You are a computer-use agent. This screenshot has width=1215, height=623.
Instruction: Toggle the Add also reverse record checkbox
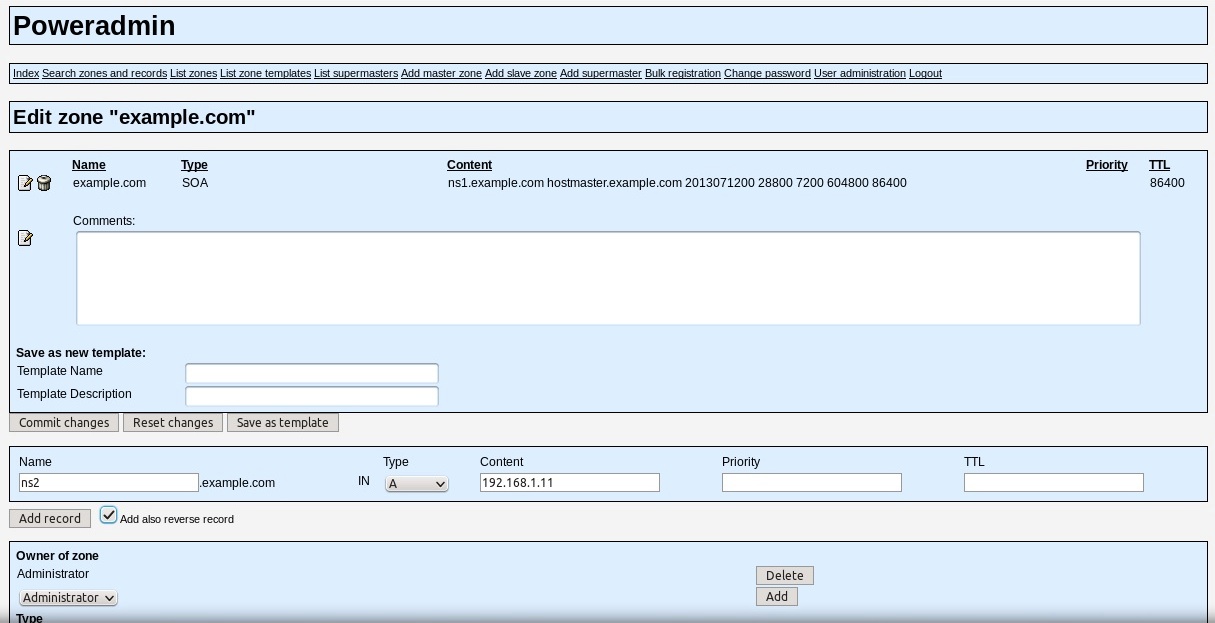point(109,515)
